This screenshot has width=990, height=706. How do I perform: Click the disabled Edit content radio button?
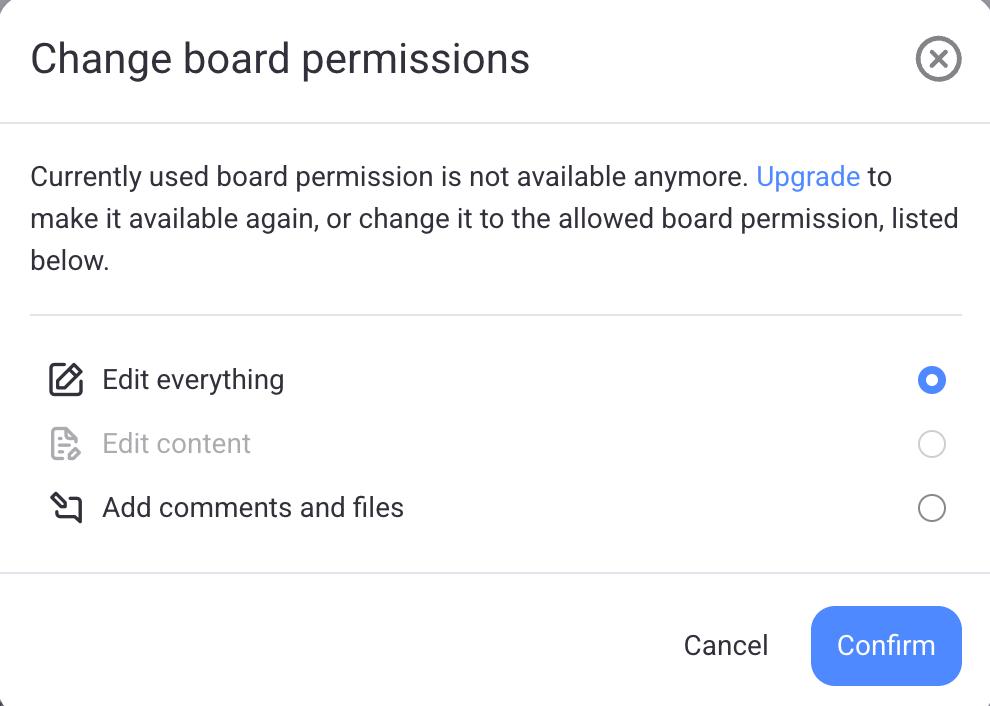931,444
